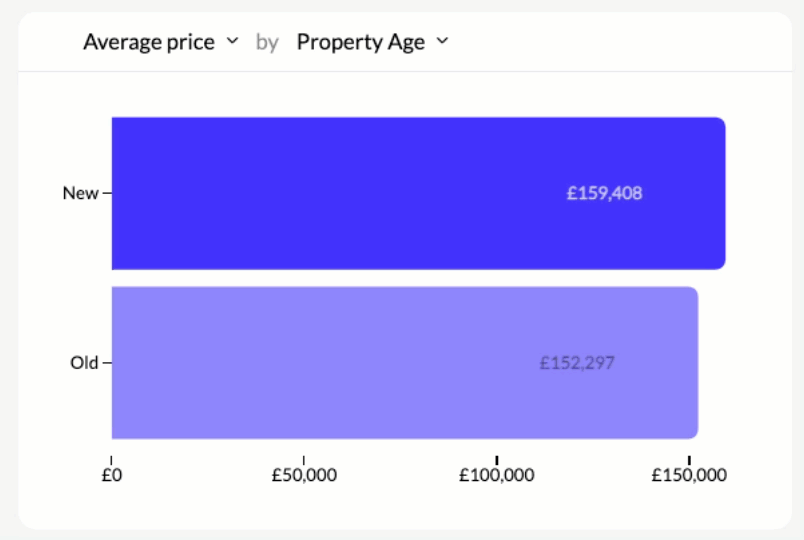Click the 'by' separator text

click(267, 42)
